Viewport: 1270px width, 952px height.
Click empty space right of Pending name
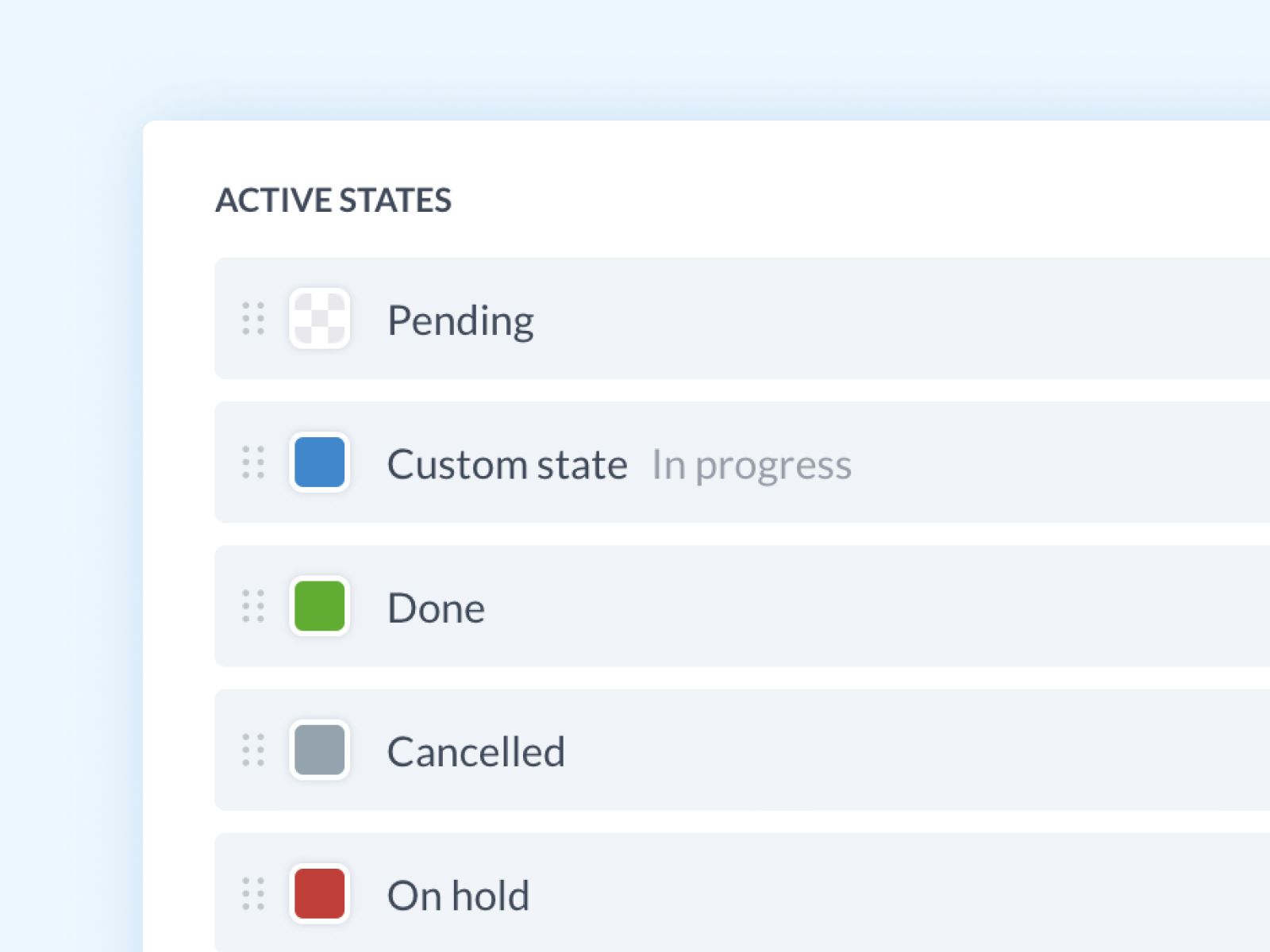pos(873,319)
